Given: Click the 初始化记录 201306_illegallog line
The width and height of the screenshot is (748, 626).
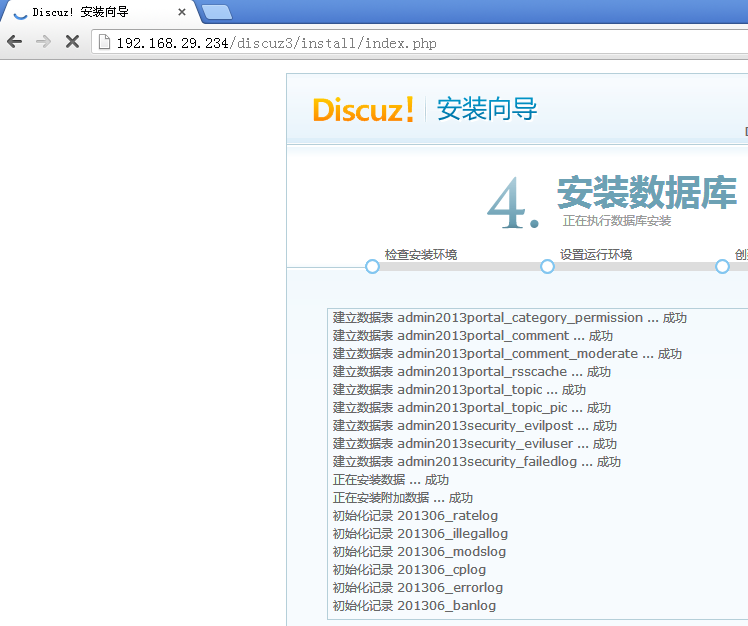Looking at the screenshot, I should pyautogui.click(x=420, y=534).
